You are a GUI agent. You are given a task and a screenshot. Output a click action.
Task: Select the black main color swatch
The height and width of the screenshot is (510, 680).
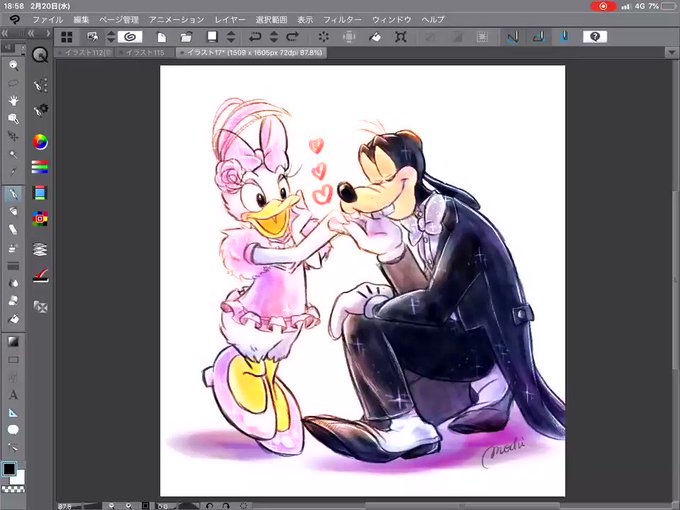9,469
